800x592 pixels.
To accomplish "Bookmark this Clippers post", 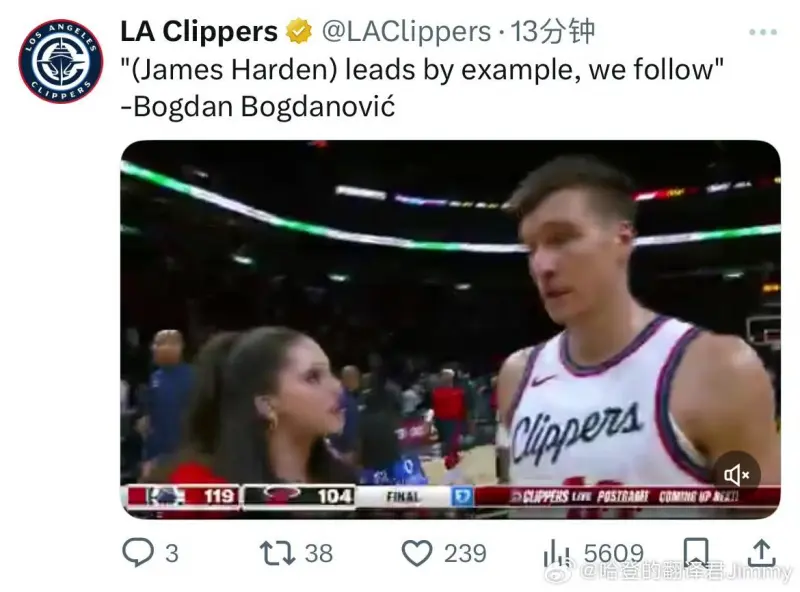I will (x=696, y=552).
